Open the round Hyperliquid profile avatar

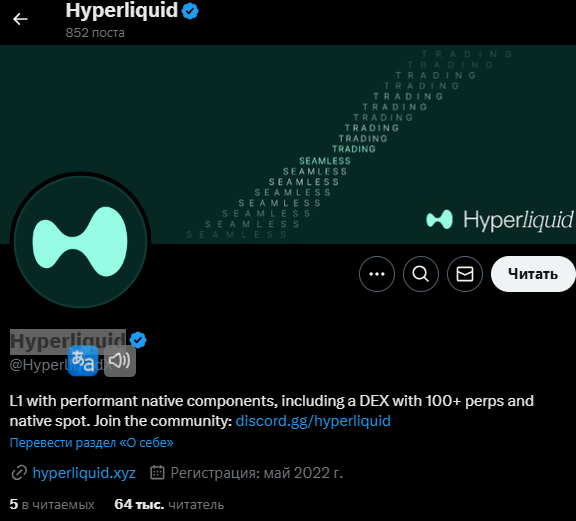point(80,241)
